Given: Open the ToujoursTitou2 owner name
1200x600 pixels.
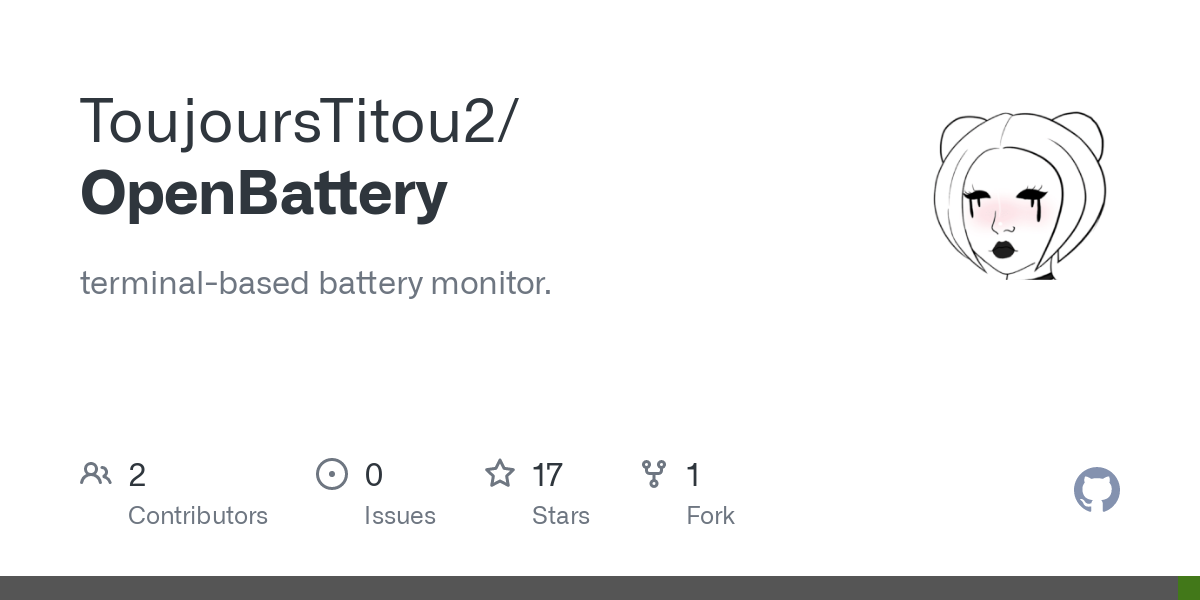Looking at the screenshot, I should point(287,121).
